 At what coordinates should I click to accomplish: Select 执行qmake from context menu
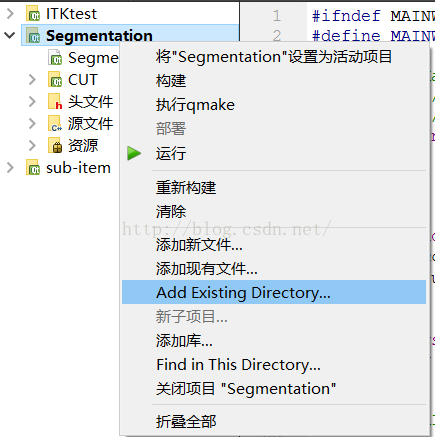pos(274,105)
